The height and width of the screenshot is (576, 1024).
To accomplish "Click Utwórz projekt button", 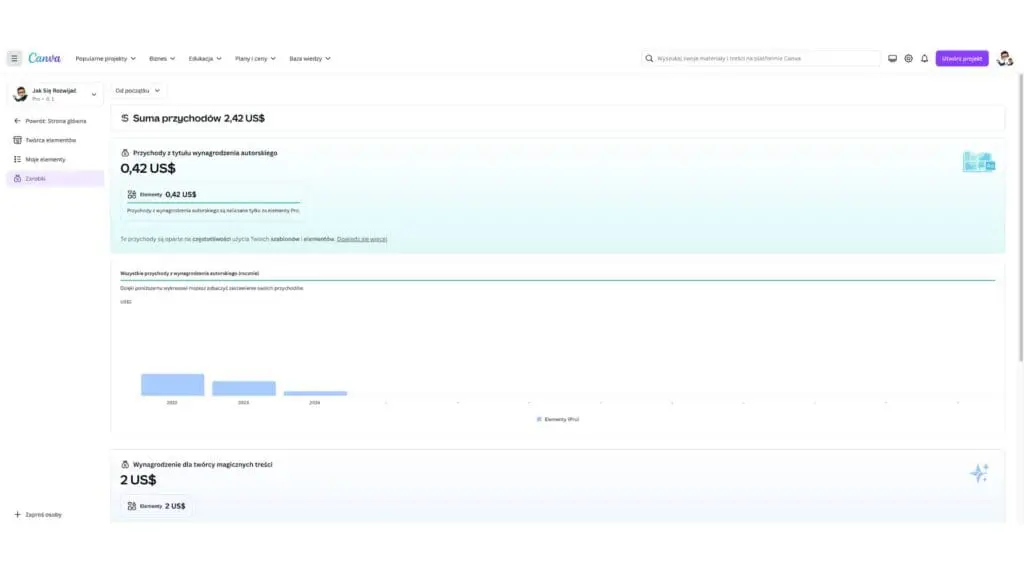I will pos(962,58).
